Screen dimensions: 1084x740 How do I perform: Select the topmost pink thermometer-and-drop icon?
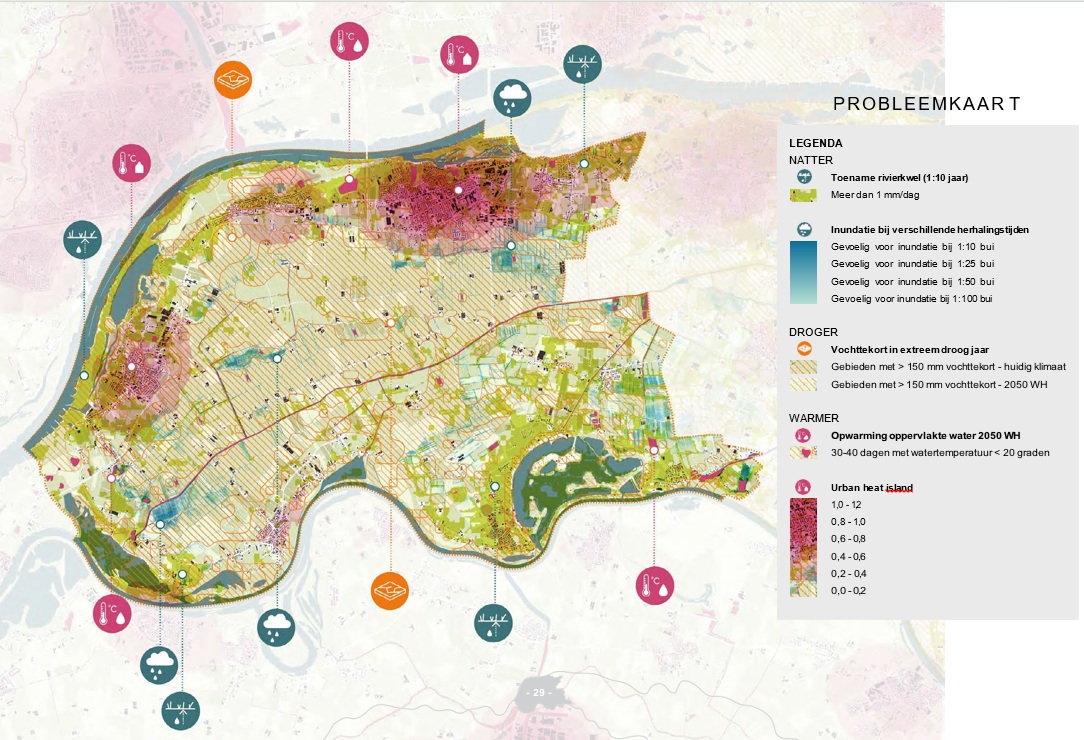pyautogui.click(x=349, y=41)
